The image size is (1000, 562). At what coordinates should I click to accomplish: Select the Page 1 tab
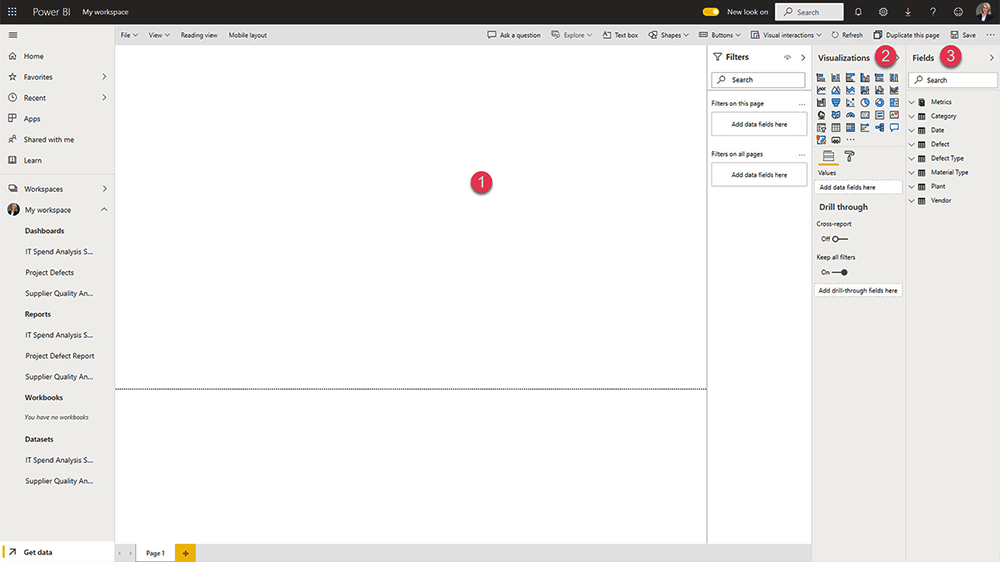(155, 553)
